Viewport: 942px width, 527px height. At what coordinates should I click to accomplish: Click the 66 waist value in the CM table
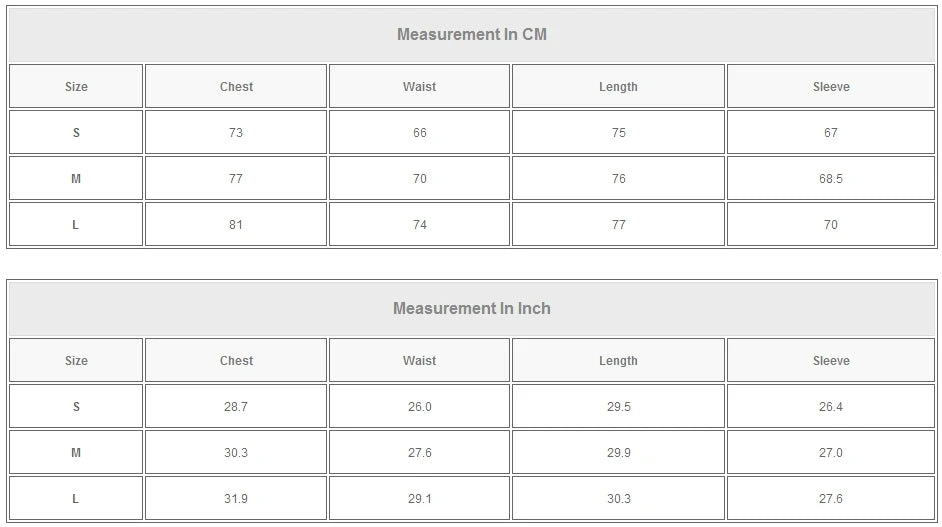tap(419, 133)
